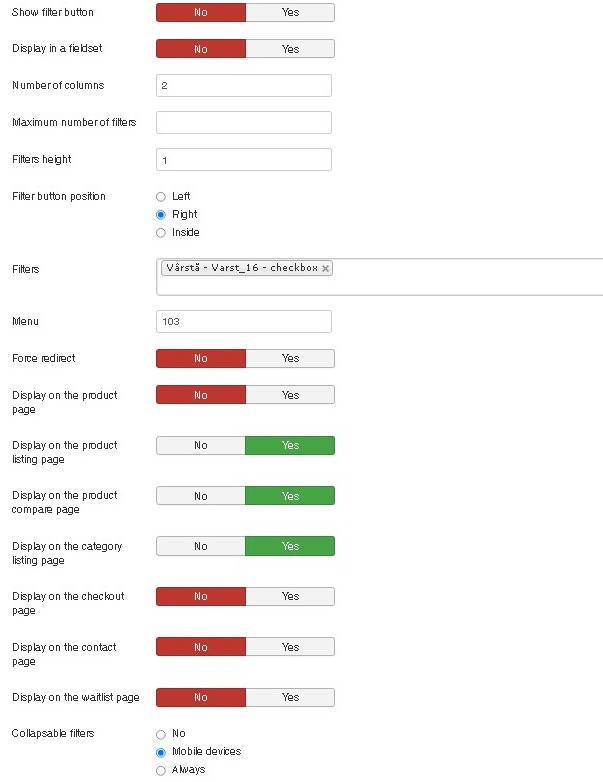
Task: Switch product listing page display to No
Action: [x=201, y=445]
